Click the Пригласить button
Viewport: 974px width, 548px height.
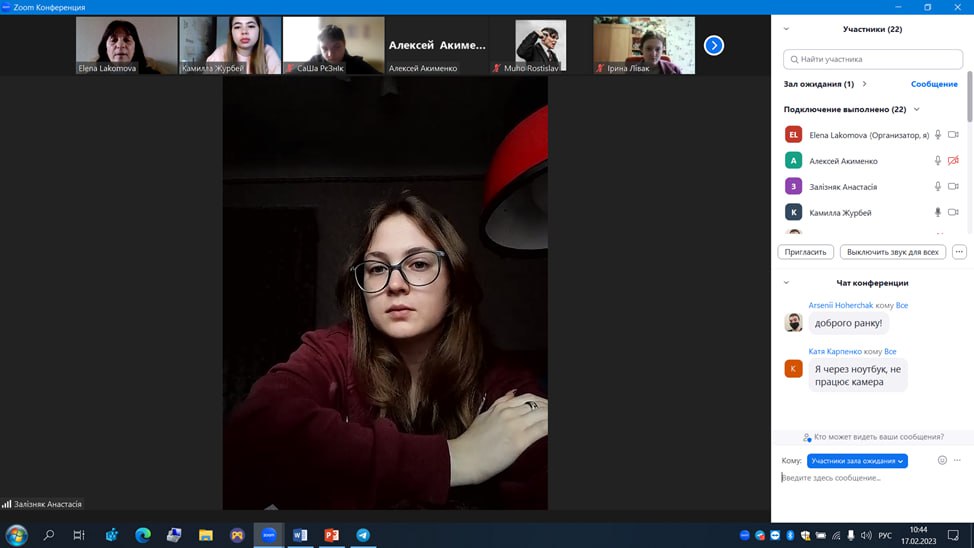pos(805,252)
